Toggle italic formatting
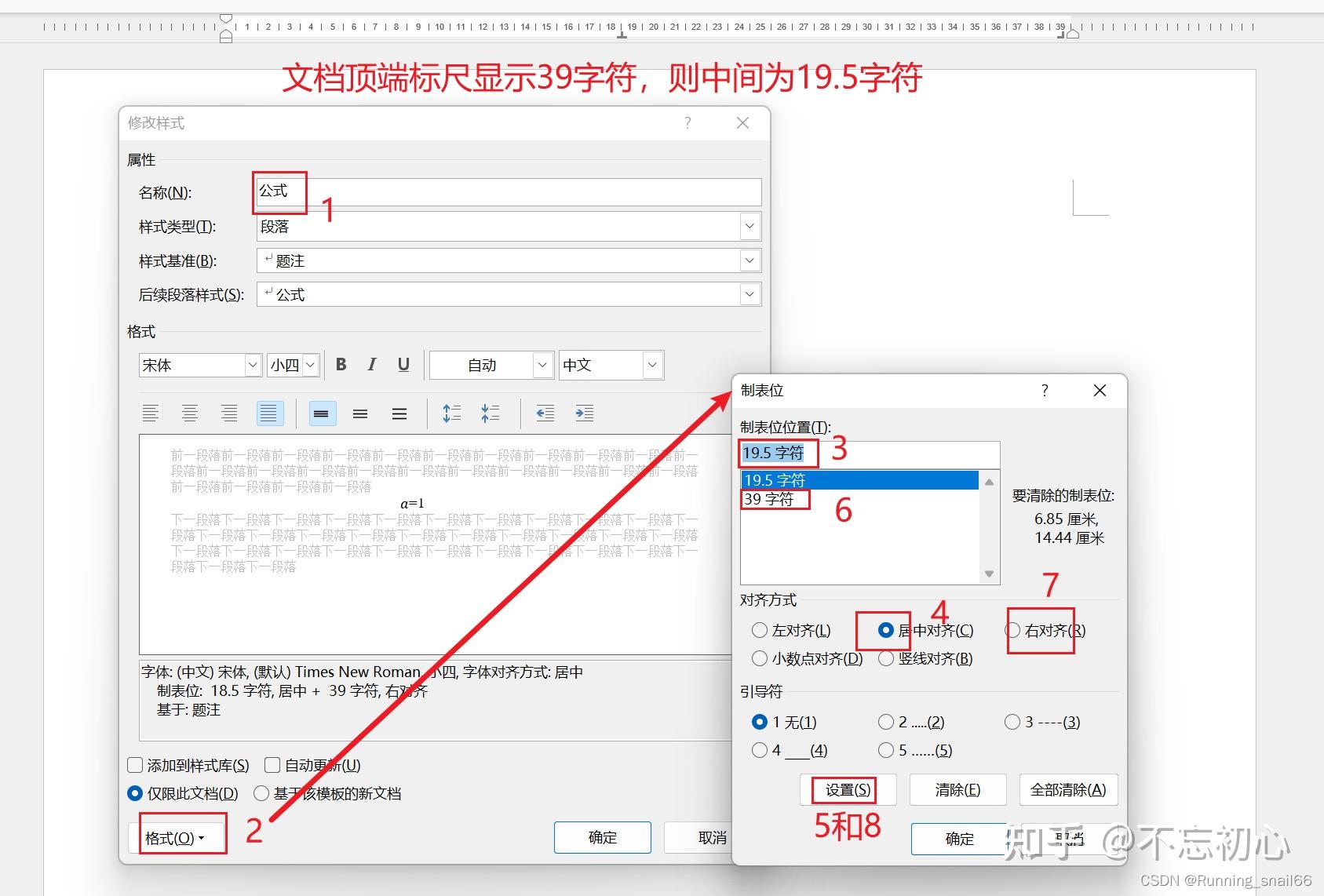 (x=371, y=364)
